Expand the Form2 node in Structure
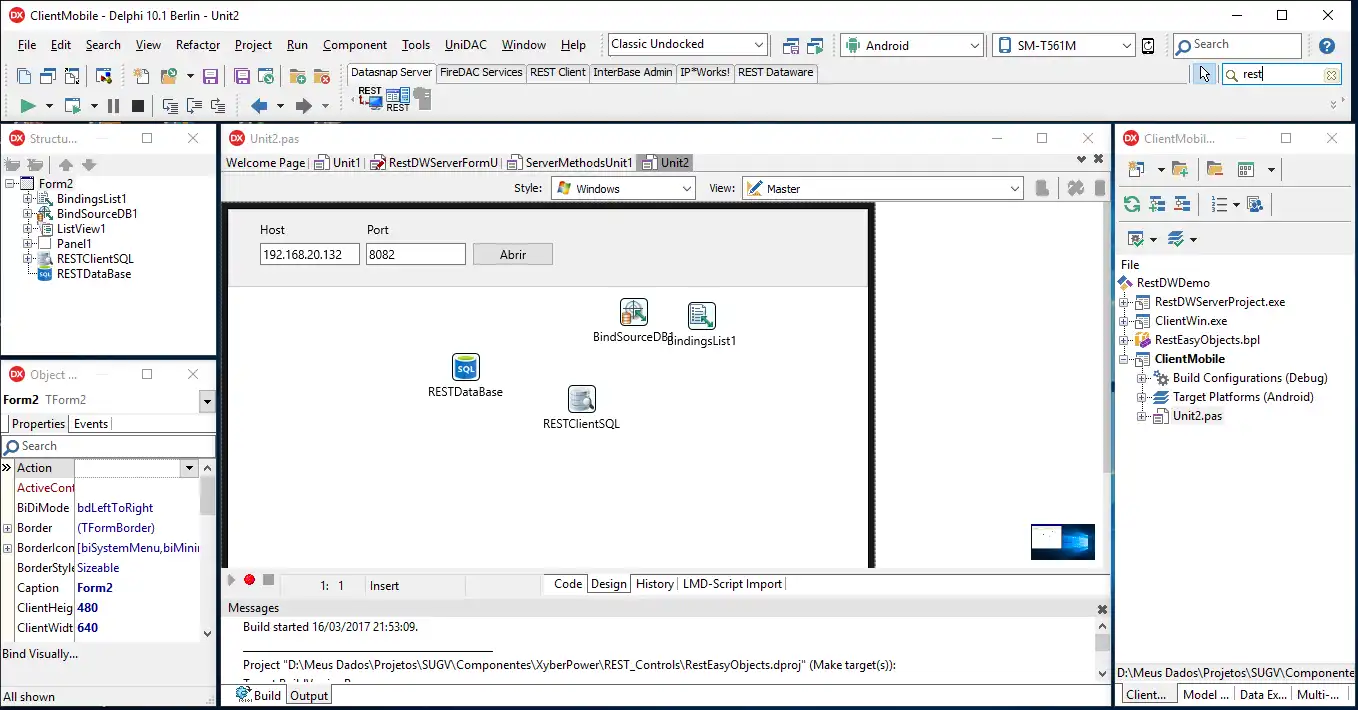 (x=11, y=184)
